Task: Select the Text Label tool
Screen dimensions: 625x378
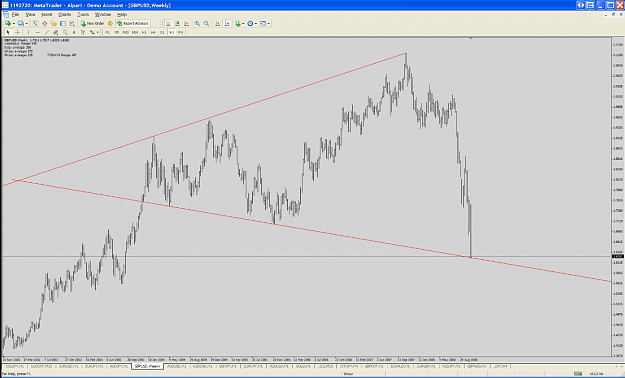Action: [83, 32]
